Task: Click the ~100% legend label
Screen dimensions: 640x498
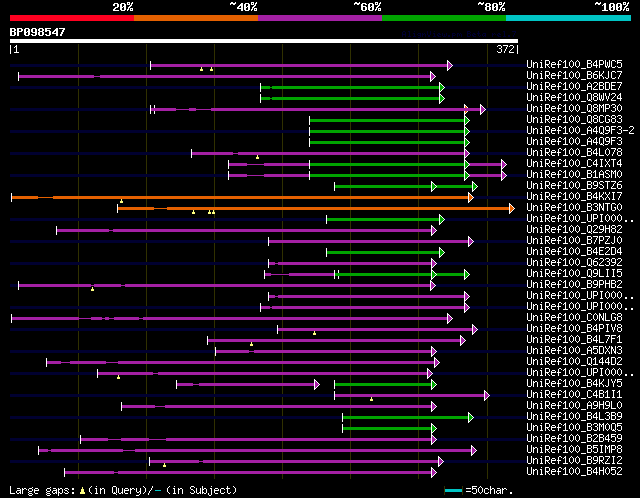Action: click(612, 7)
